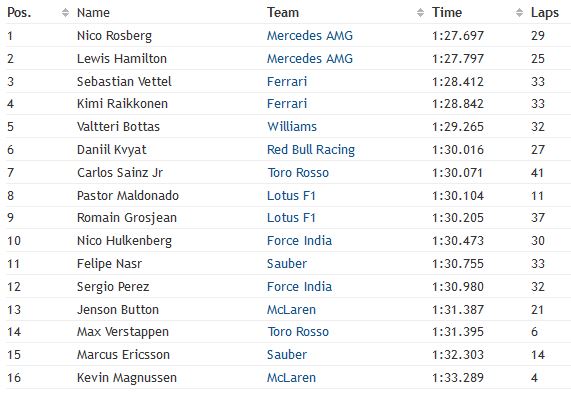Sort table by the Laps column header
This screenshot has width=571, height=393.
point(545,13)
